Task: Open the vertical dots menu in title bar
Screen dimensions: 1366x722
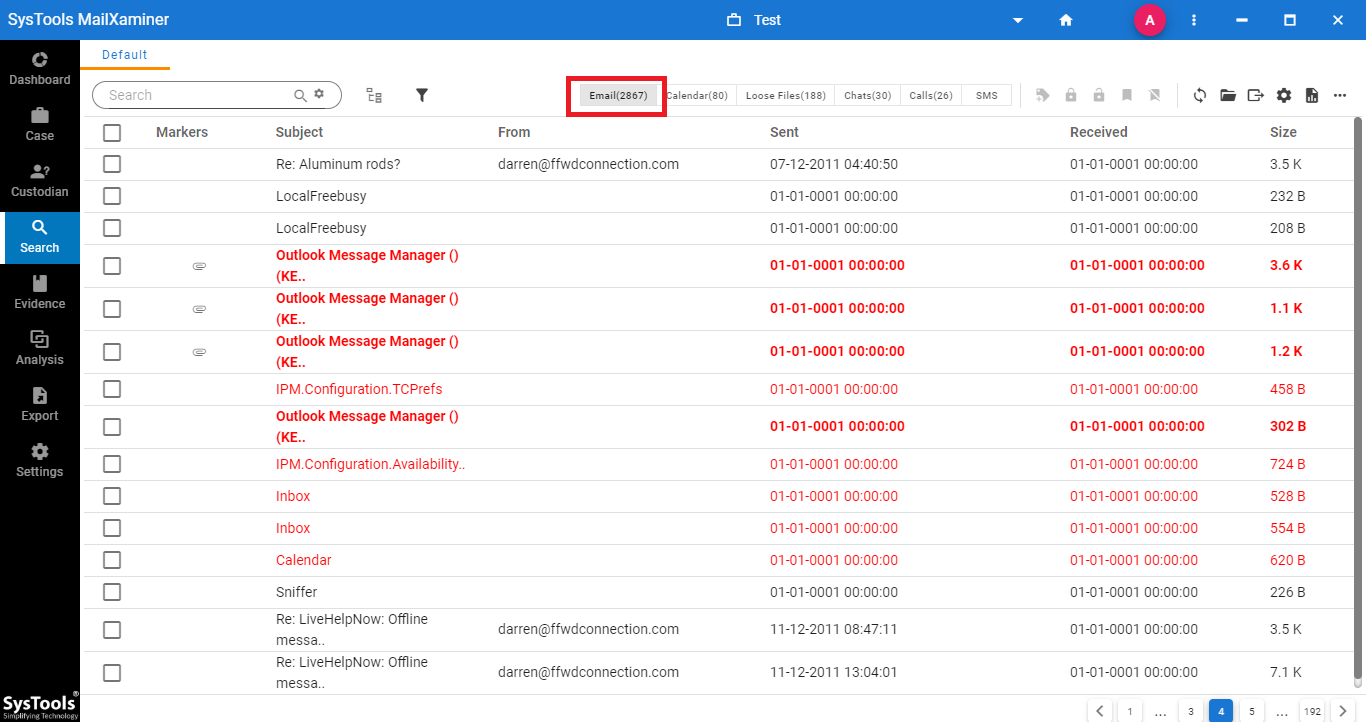Action: (x=1194, y=20)
